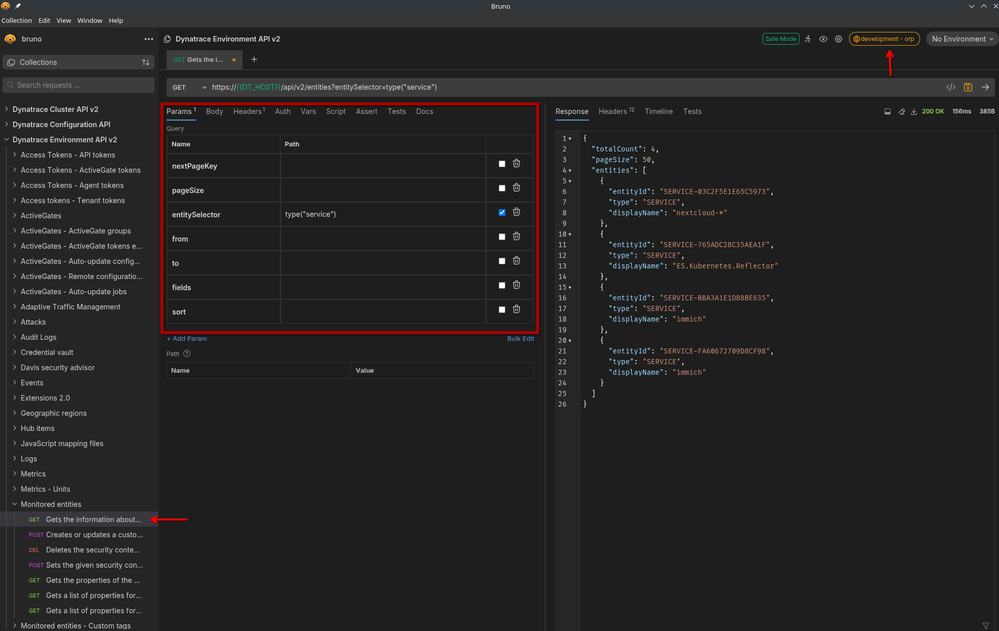Save the request with disk icon
This screenshot has width=999, height=631.
968,87
